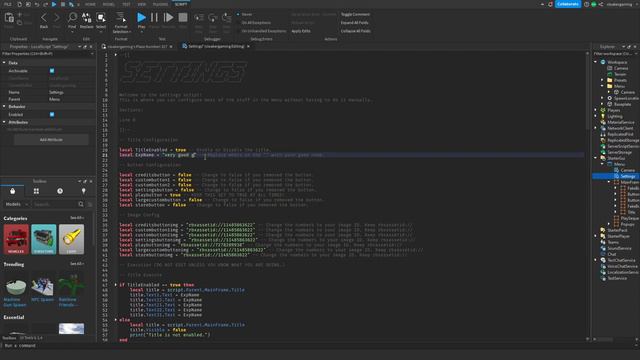Collapse the code fold arrow at line 47
Image resolution: width=640 pixels, height=360 pixels.
tap(116, 285)
